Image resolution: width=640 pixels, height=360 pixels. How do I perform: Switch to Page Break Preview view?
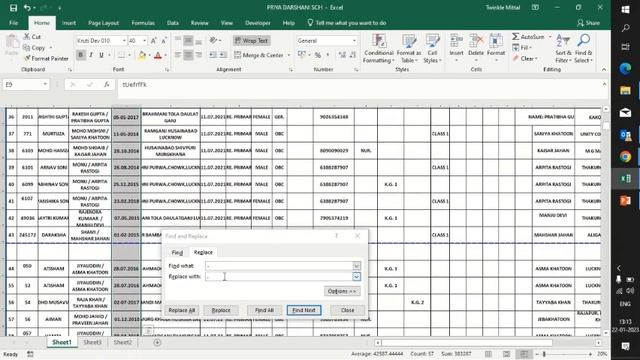524,354
